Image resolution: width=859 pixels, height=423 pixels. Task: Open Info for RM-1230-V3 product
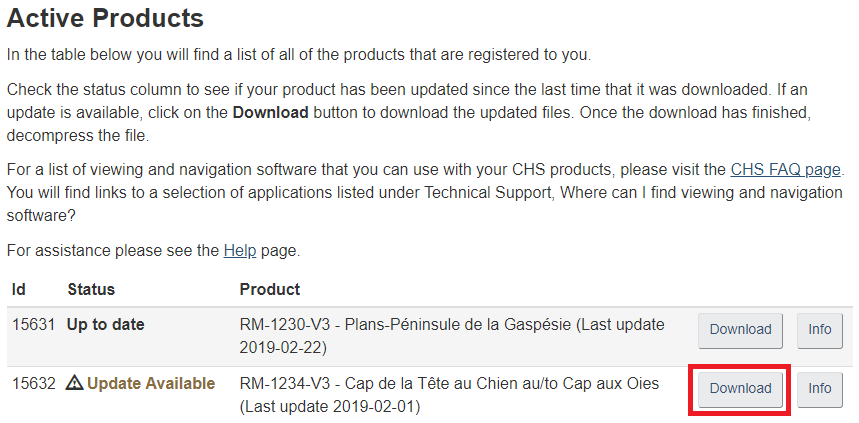[819, 329]
